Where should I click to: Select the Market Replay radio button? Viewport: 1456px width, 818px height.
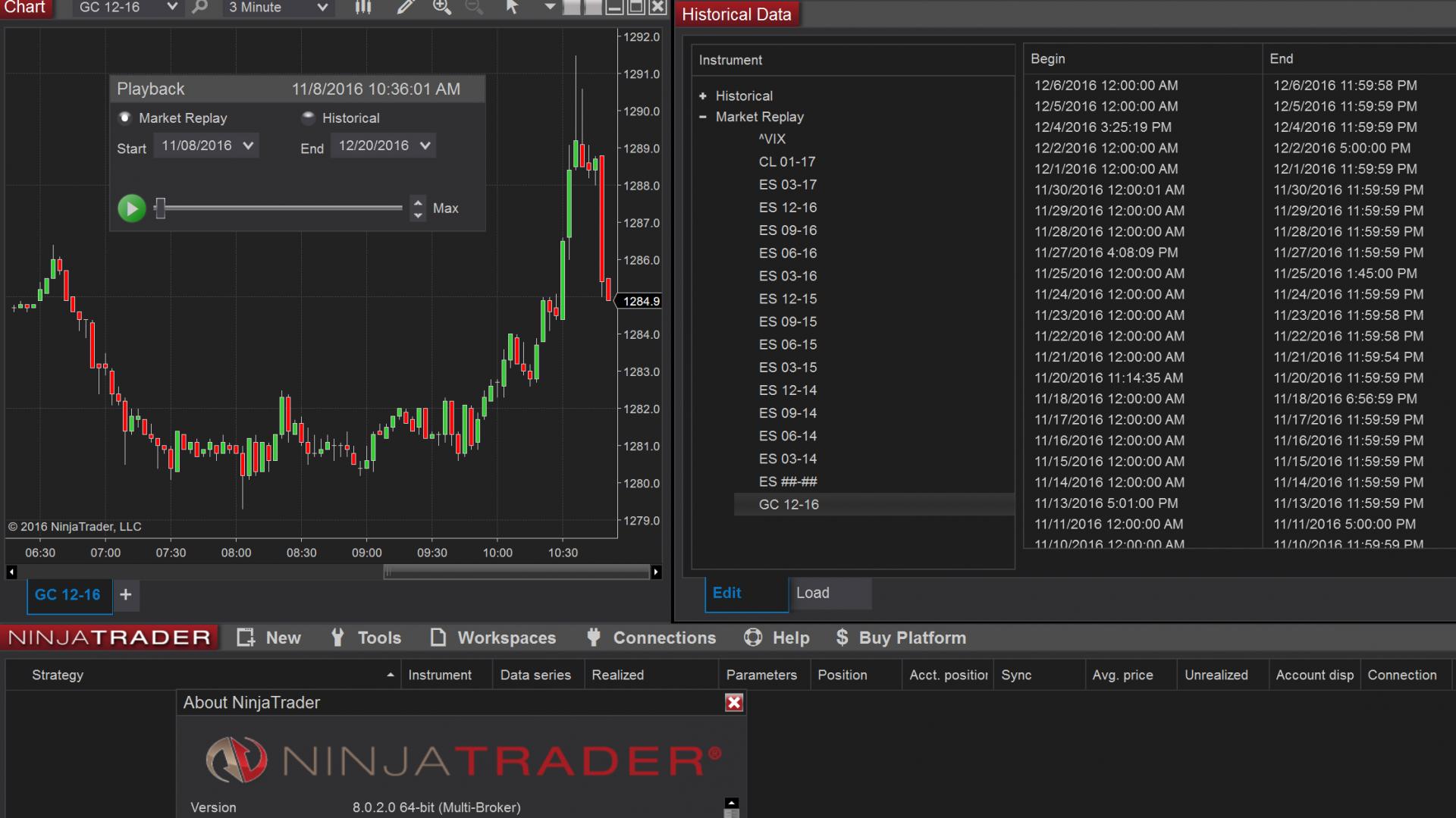pos(125,118)
